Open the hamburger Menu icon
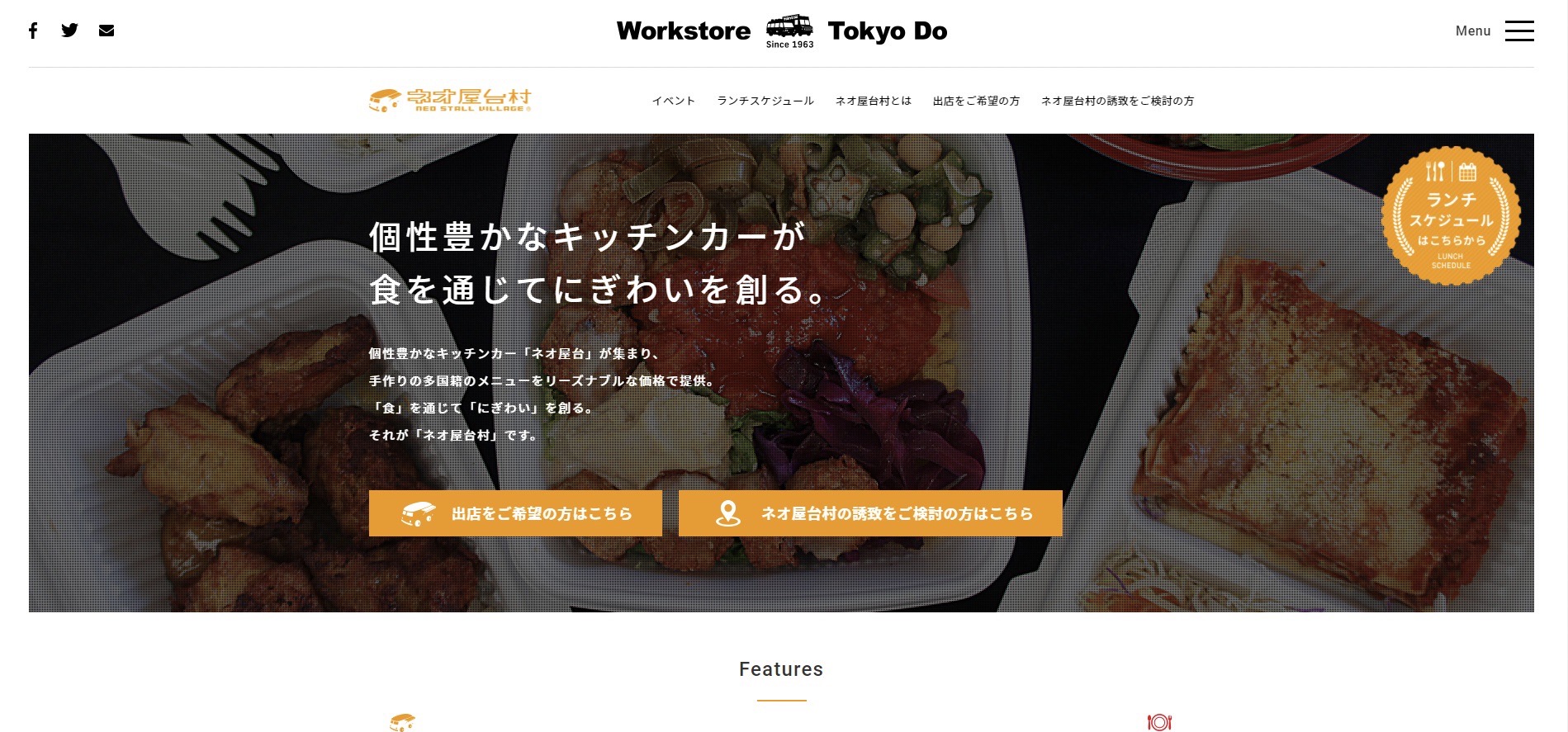The image size is (1568, 732). 1519,31
